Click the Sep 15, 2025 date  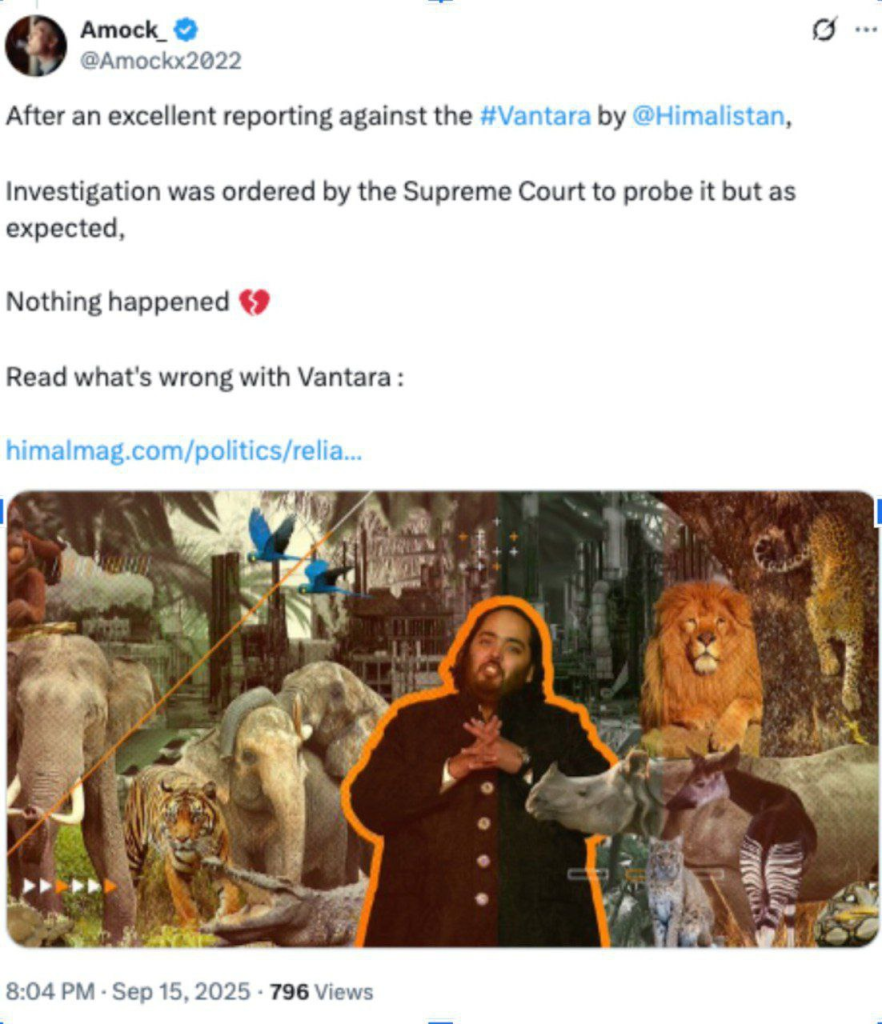[181, 991]
